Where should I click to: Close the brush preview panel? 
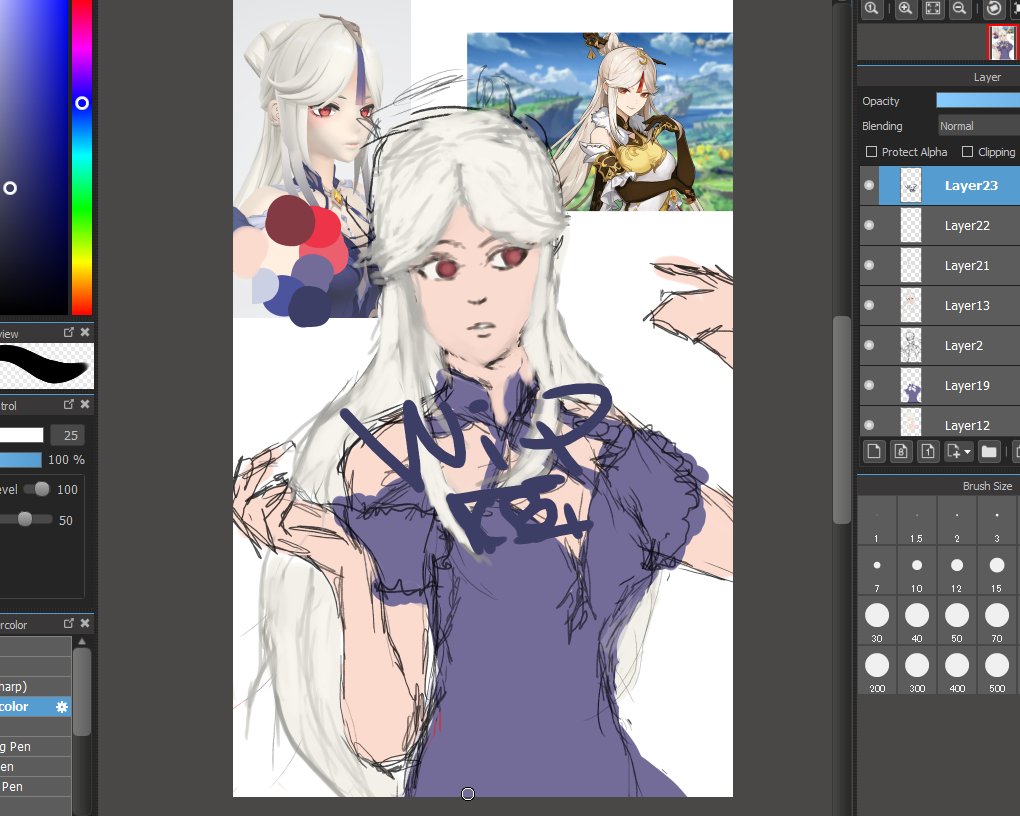pyautogui.click(x=85, y=333)
